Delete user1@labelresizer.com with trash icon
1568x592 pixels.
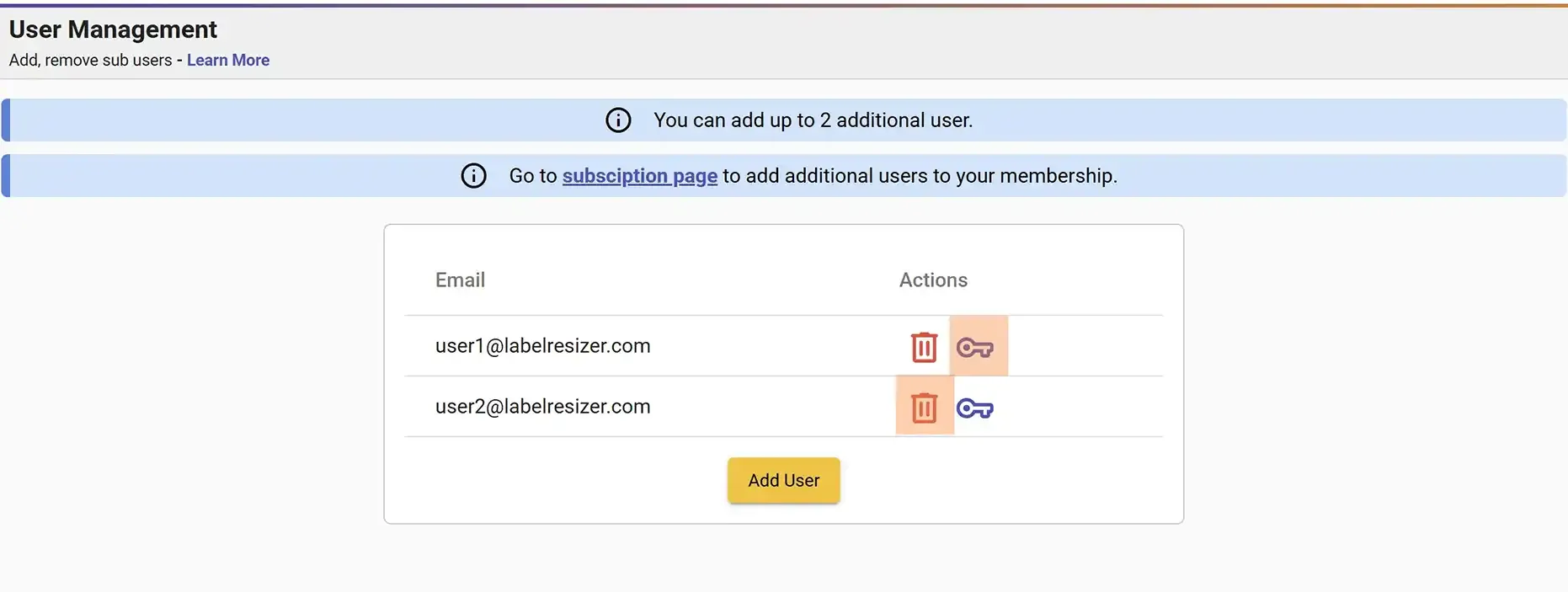(x=924, y=347)
